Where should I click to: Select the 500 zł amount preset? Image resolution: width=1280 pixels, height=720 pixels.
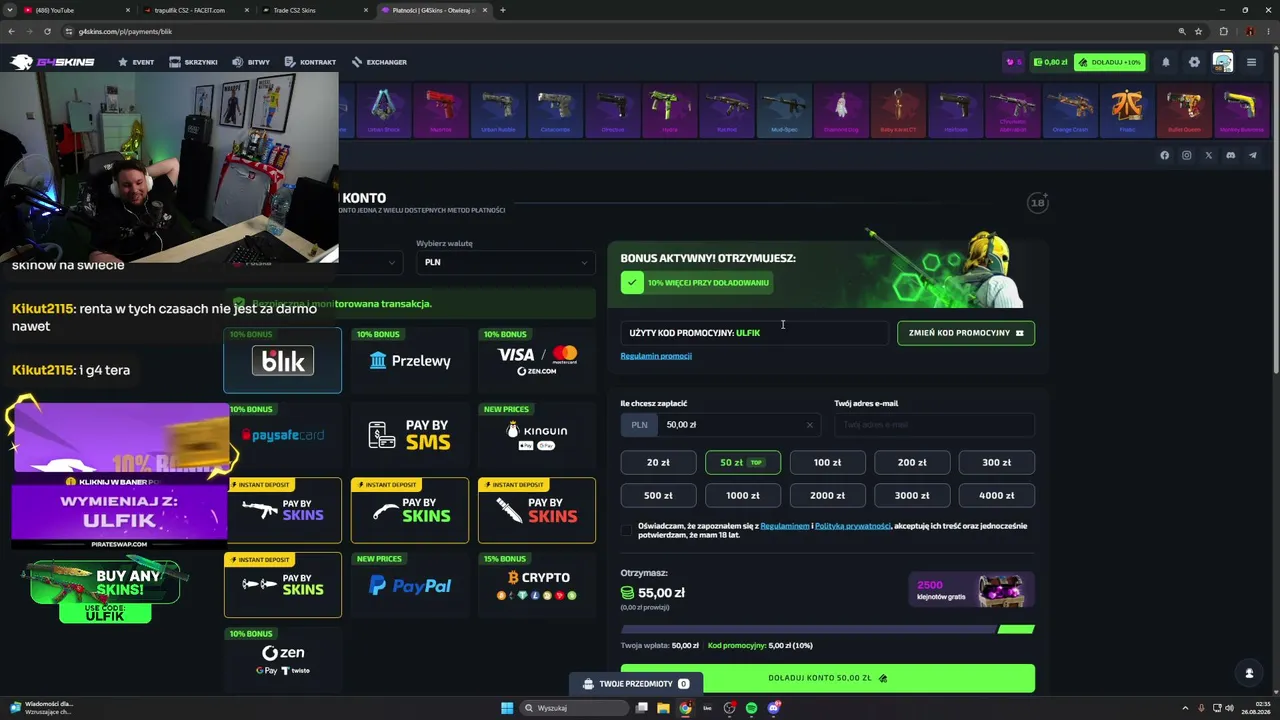658,496
